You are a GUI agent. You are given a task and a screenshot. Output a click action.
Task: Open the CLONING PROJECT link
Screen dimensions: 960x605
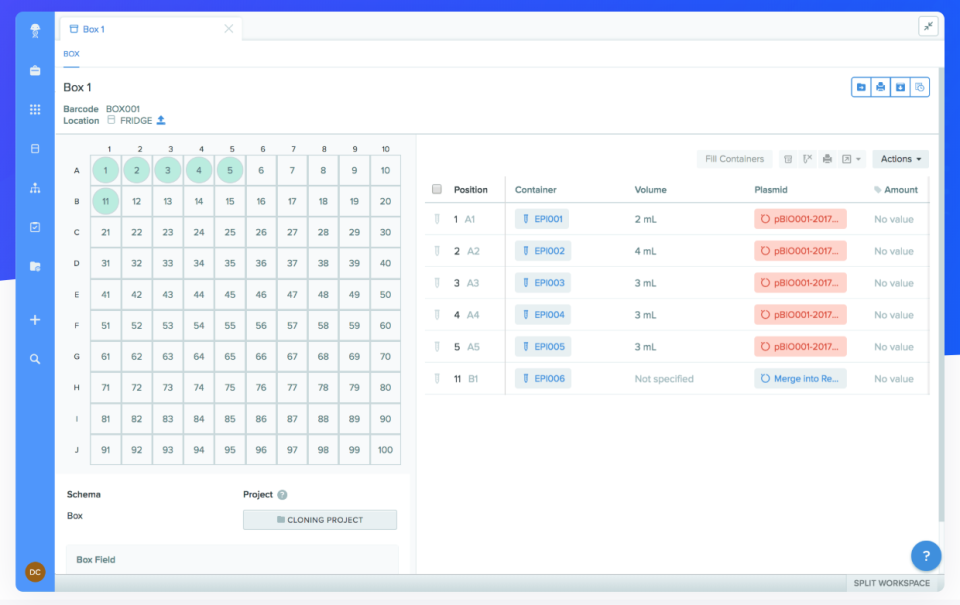(x=319, y=519)
